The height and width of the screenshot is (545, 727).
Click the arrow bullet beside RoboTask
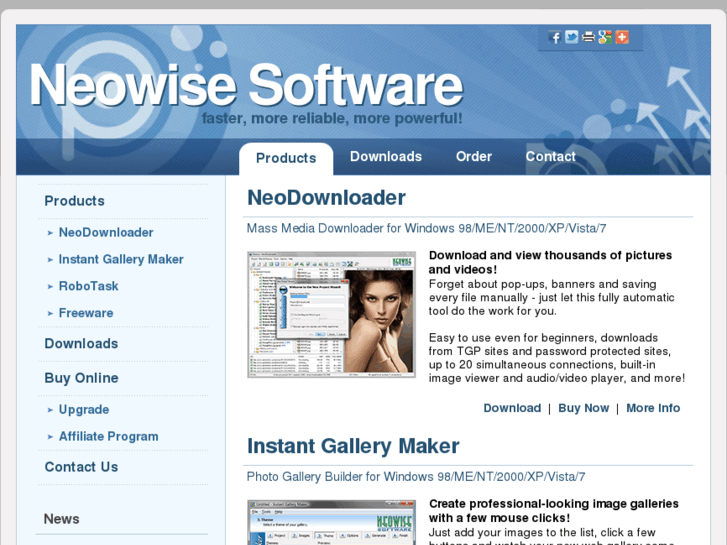(x=50, y=287)
